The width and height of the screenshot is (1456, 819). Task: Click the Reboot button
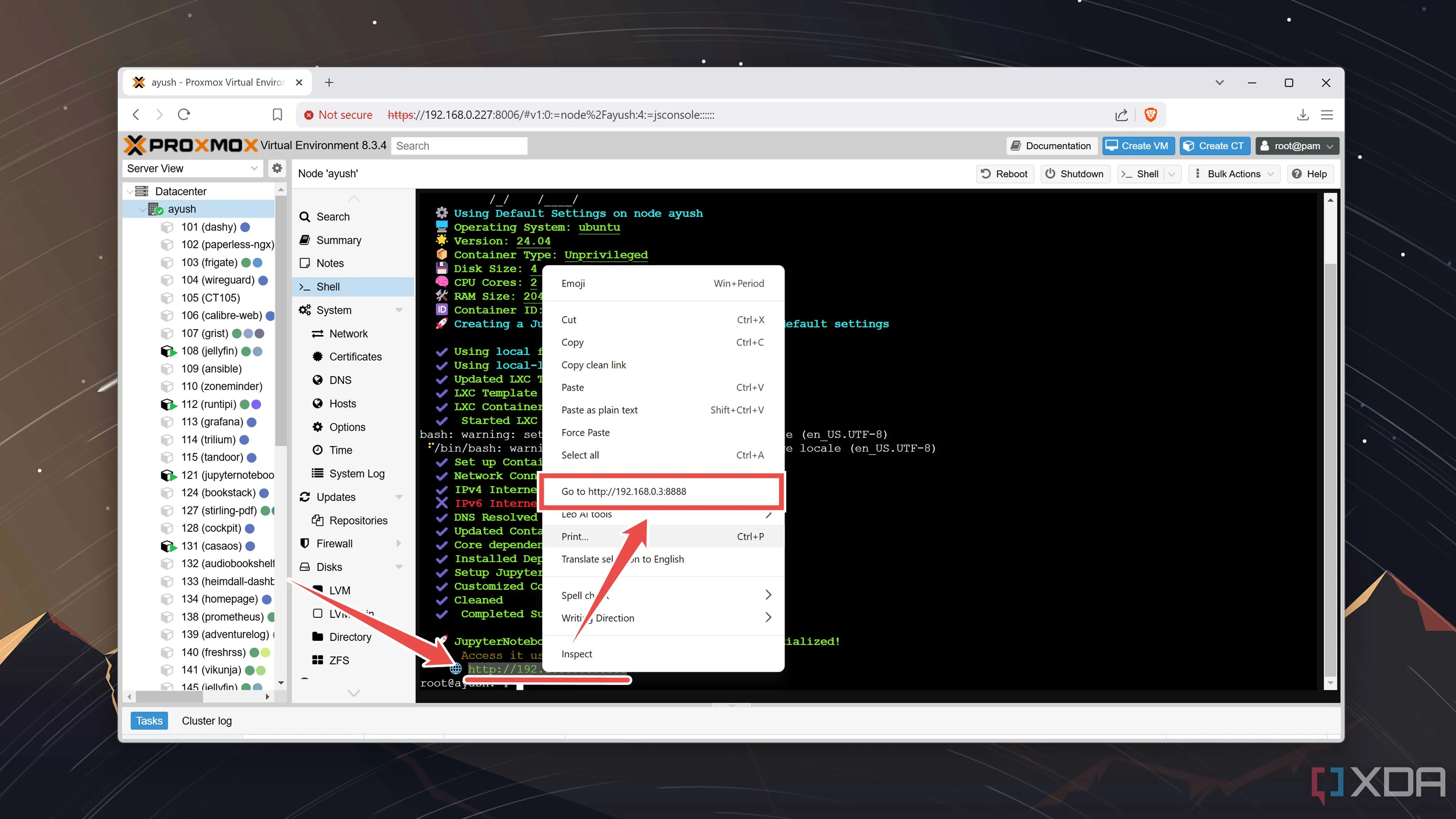point(1004,174)
